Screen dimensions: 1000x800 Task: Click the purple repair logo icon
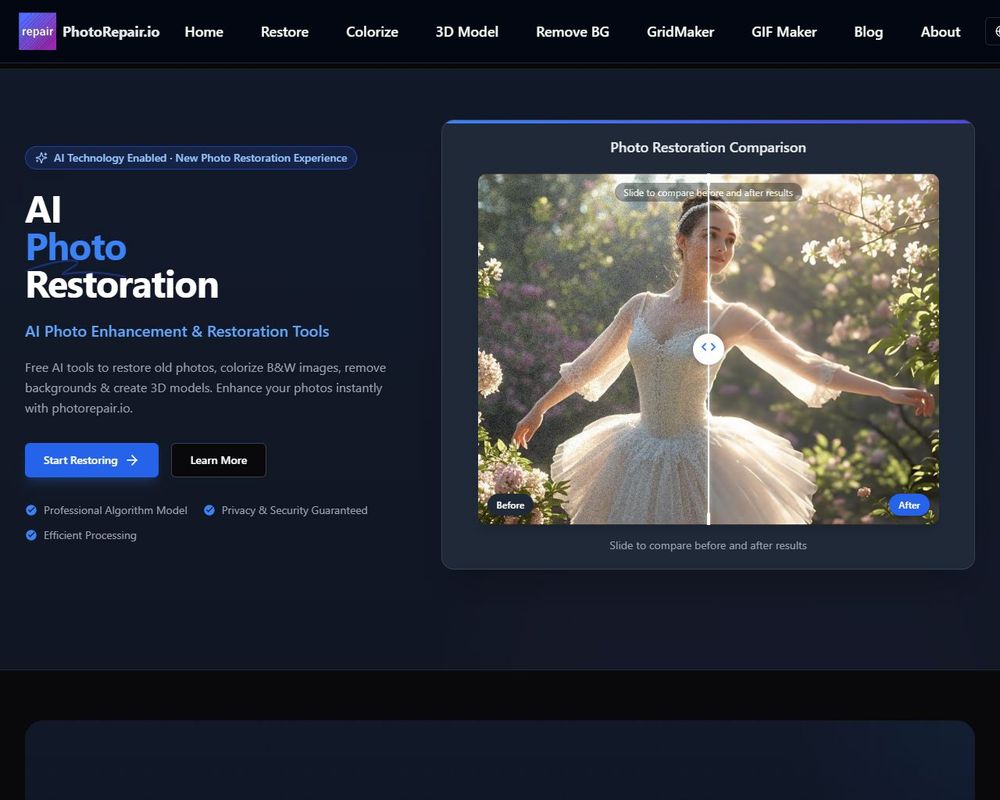tap(37, 32)
